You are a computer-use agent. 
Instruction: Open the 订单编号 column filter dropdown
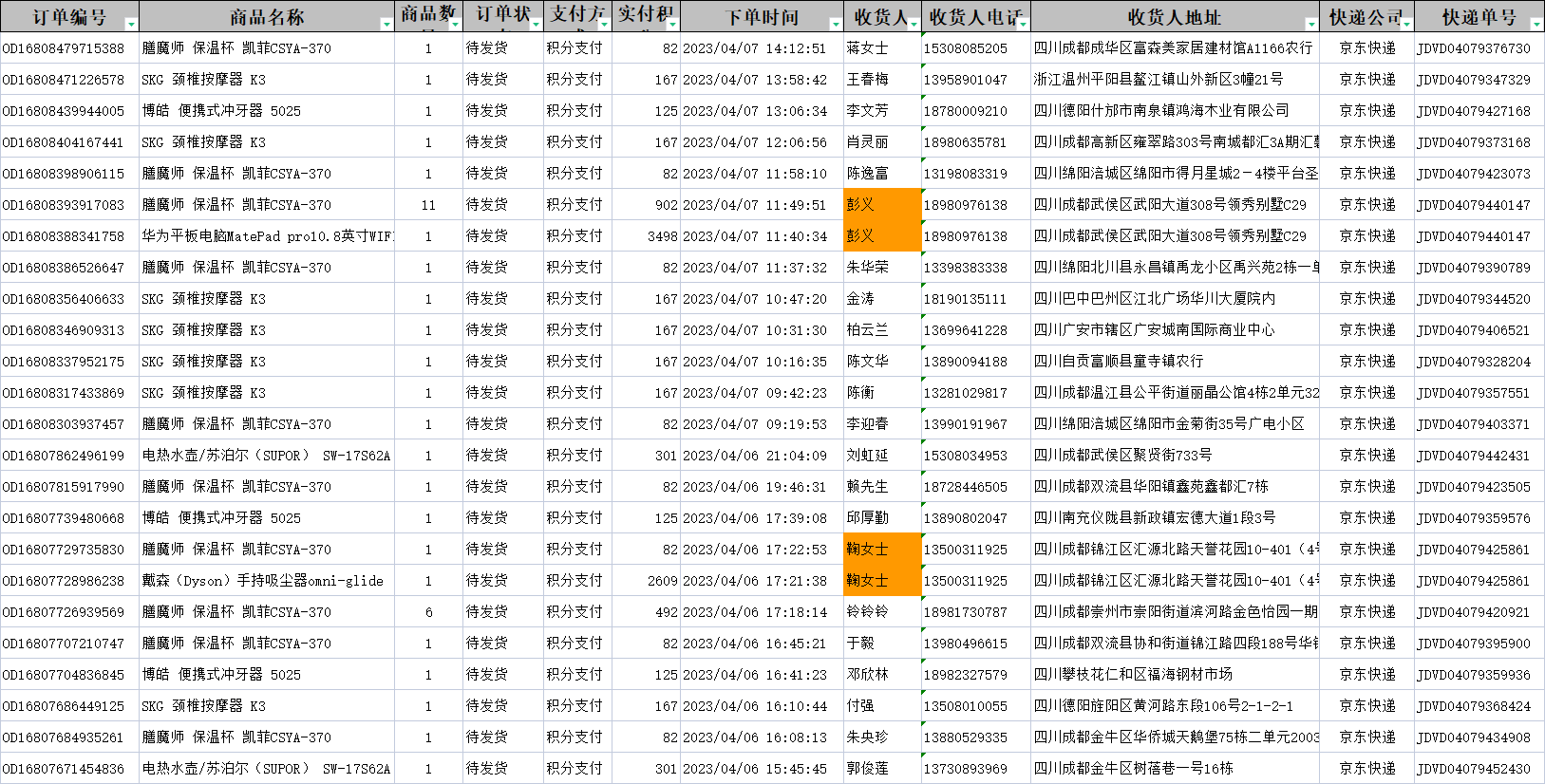[x=131, y=24]
